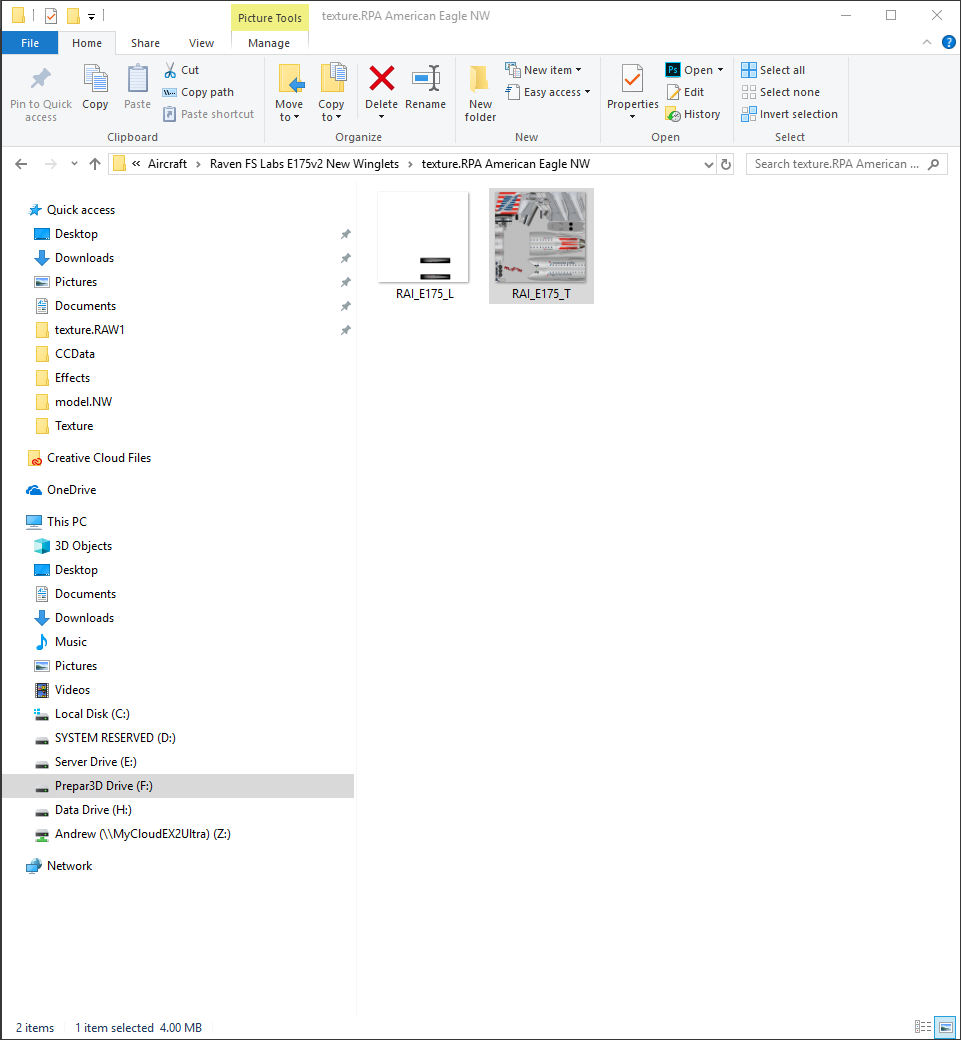
Task: Collapse the ribbon with the chevron
Action: click(x=927, y=42)
